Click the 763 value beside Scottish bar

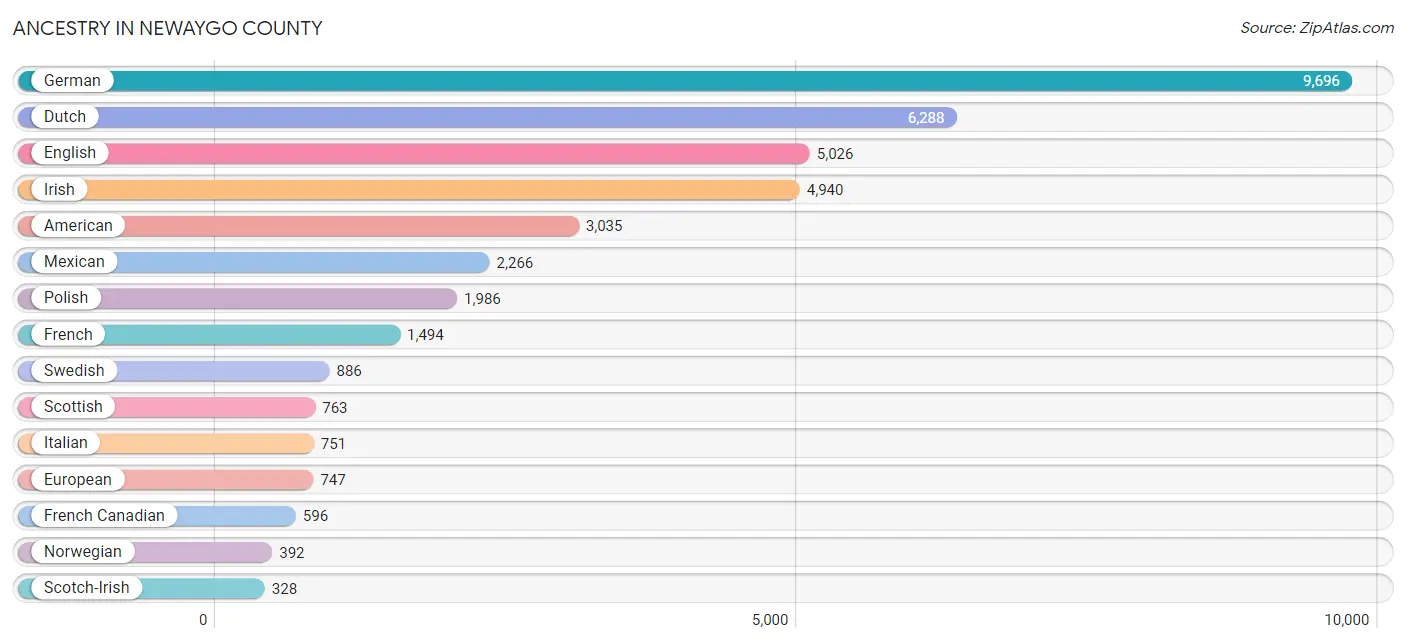(335, 407)
